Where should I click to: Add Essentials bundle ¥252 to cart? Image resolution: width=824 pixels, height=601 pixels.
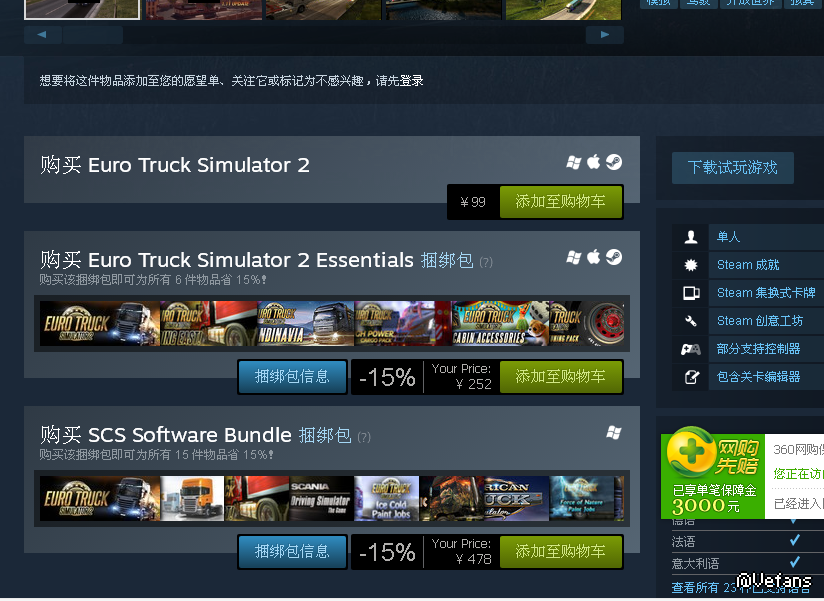click(x=561, y=377)
